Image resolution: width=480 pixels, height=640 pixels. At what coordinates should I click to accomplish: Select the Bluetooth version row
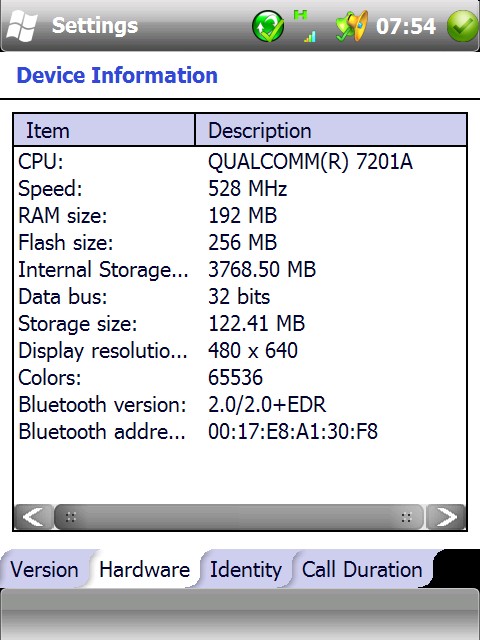click(240, 404)
